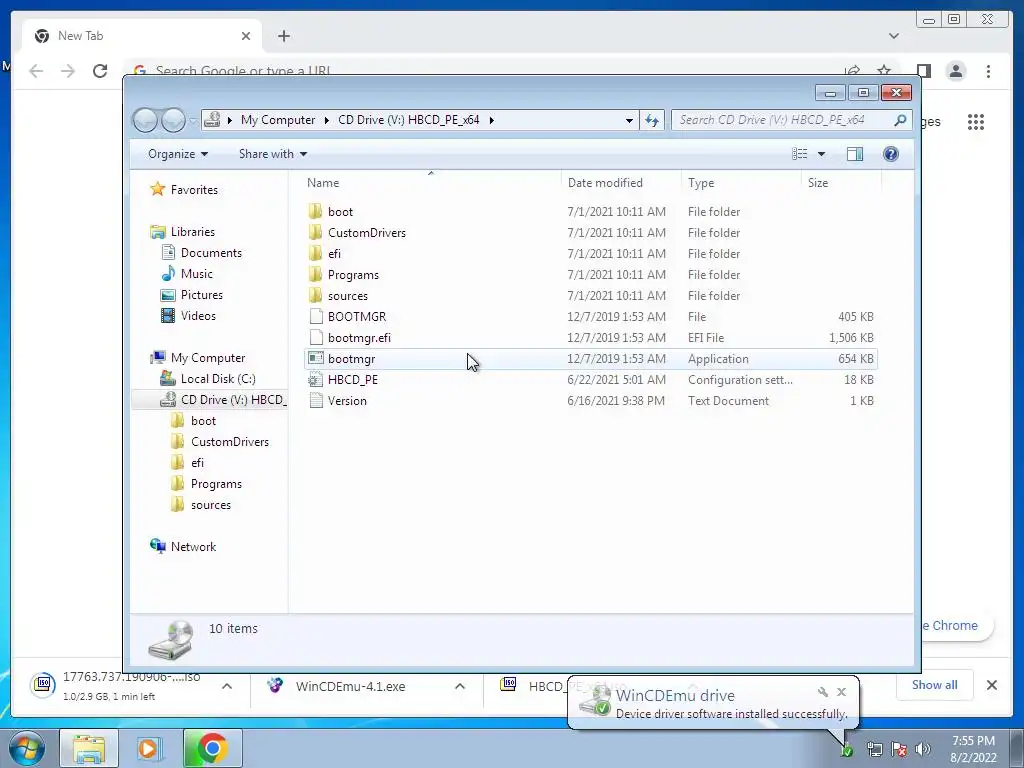
Task: Open the Organize menu
Action: pos(178,154)
